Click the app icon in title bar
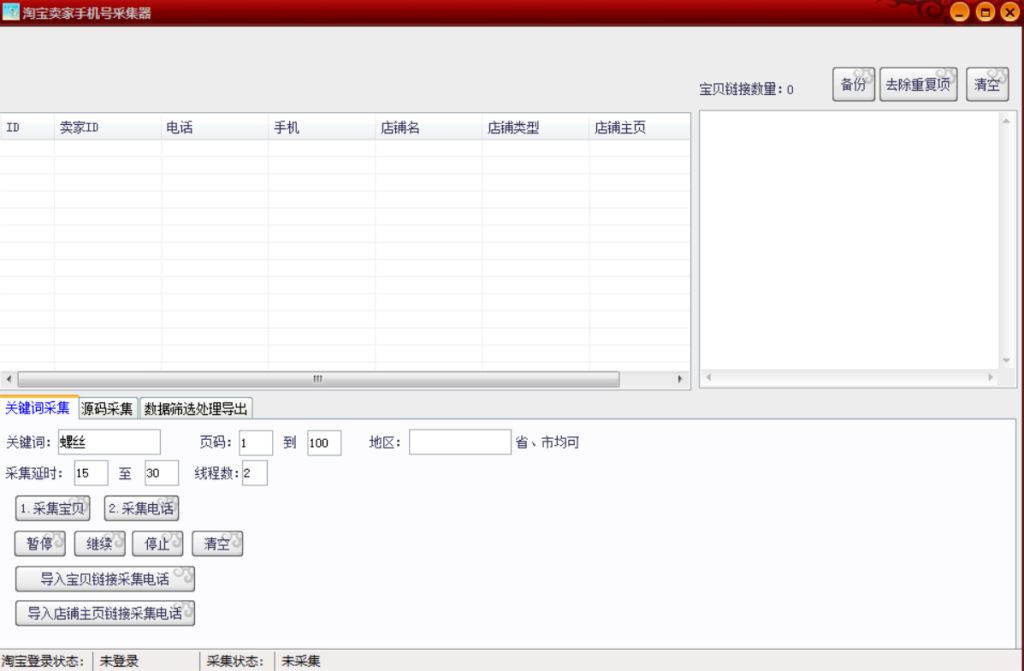The height and width of the screenshot is (671, 1024). pyautogui.click(x=10, y=12)
